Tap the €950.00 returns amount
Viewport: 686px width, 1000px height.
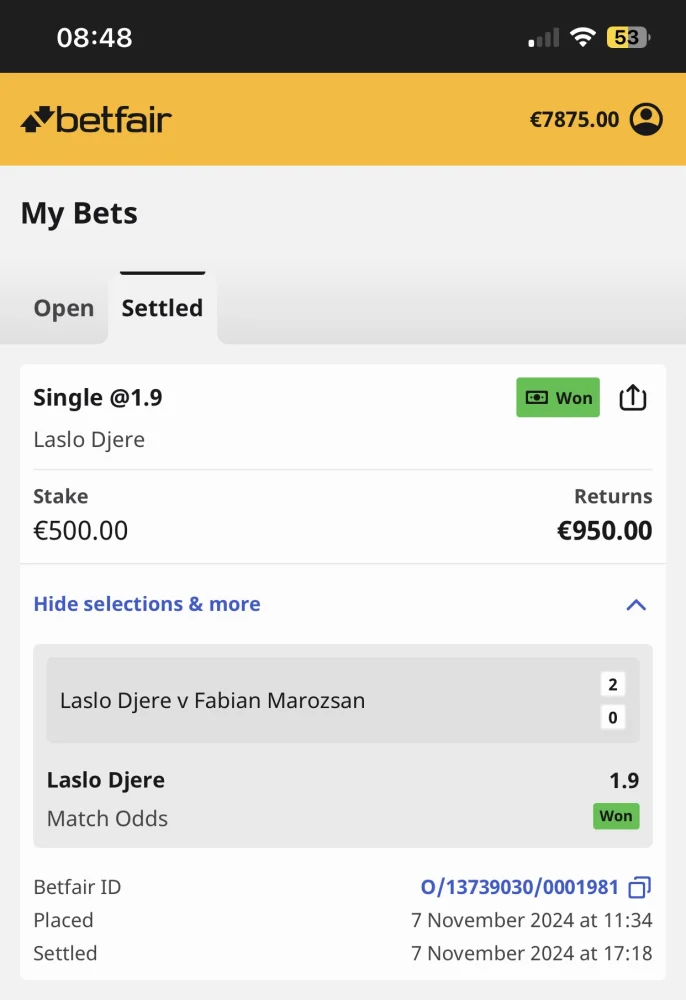point(604,530)
